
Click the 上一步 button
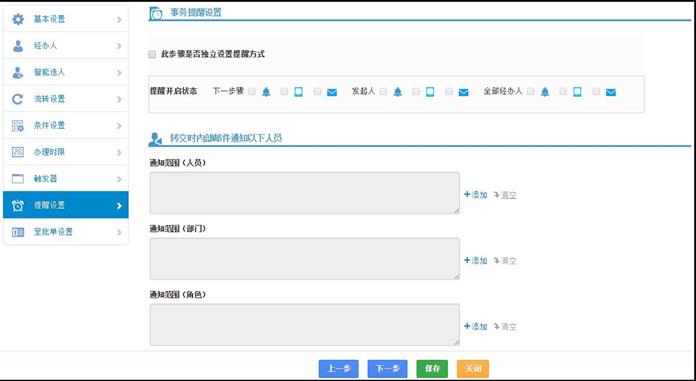point(339,369)
